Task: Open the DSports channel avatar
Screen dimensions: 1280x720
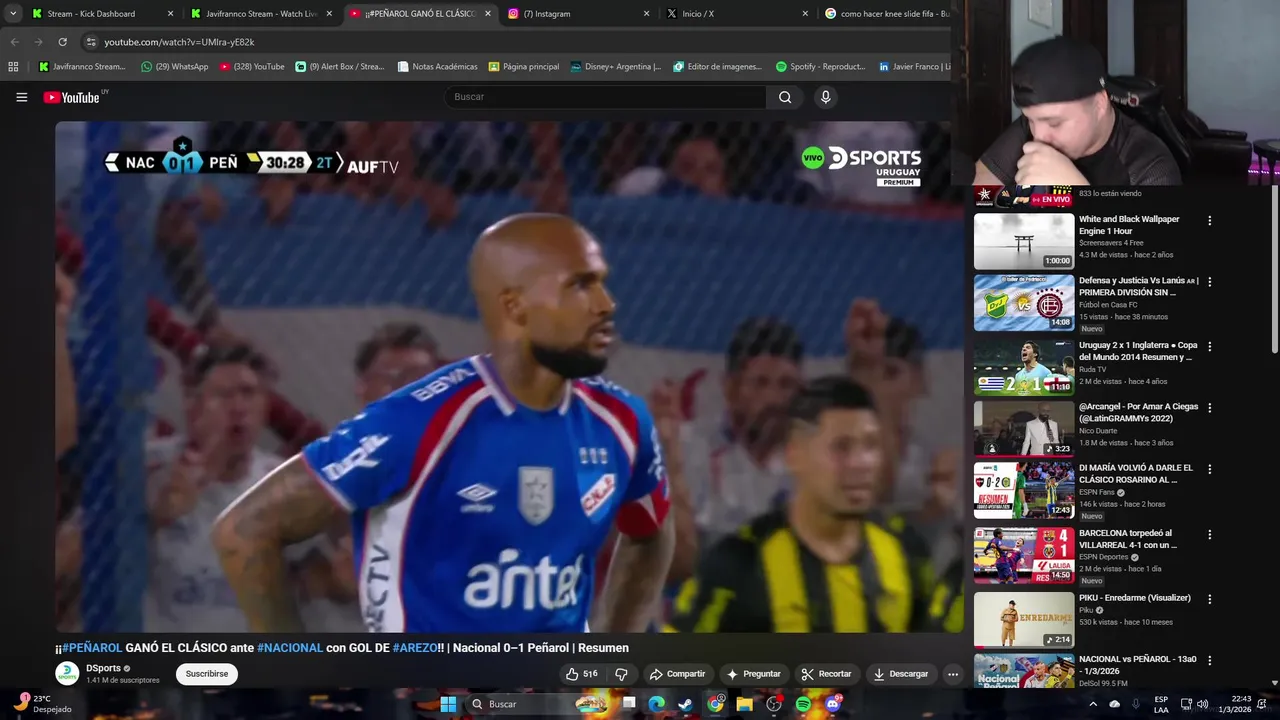Action: click(x=67, y=674)
